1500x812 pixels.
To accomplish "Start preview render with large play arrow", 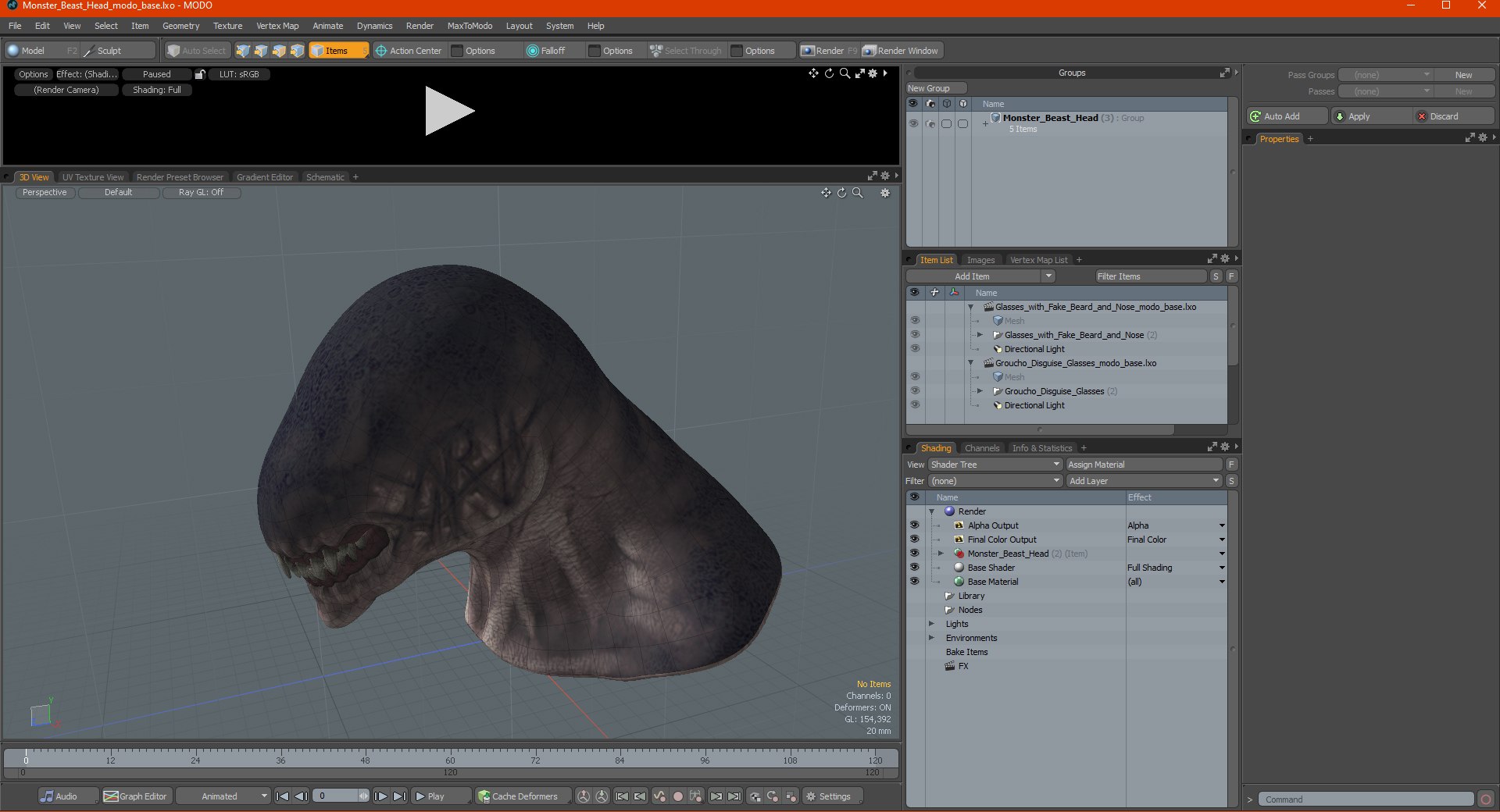I will click(449, 111).
